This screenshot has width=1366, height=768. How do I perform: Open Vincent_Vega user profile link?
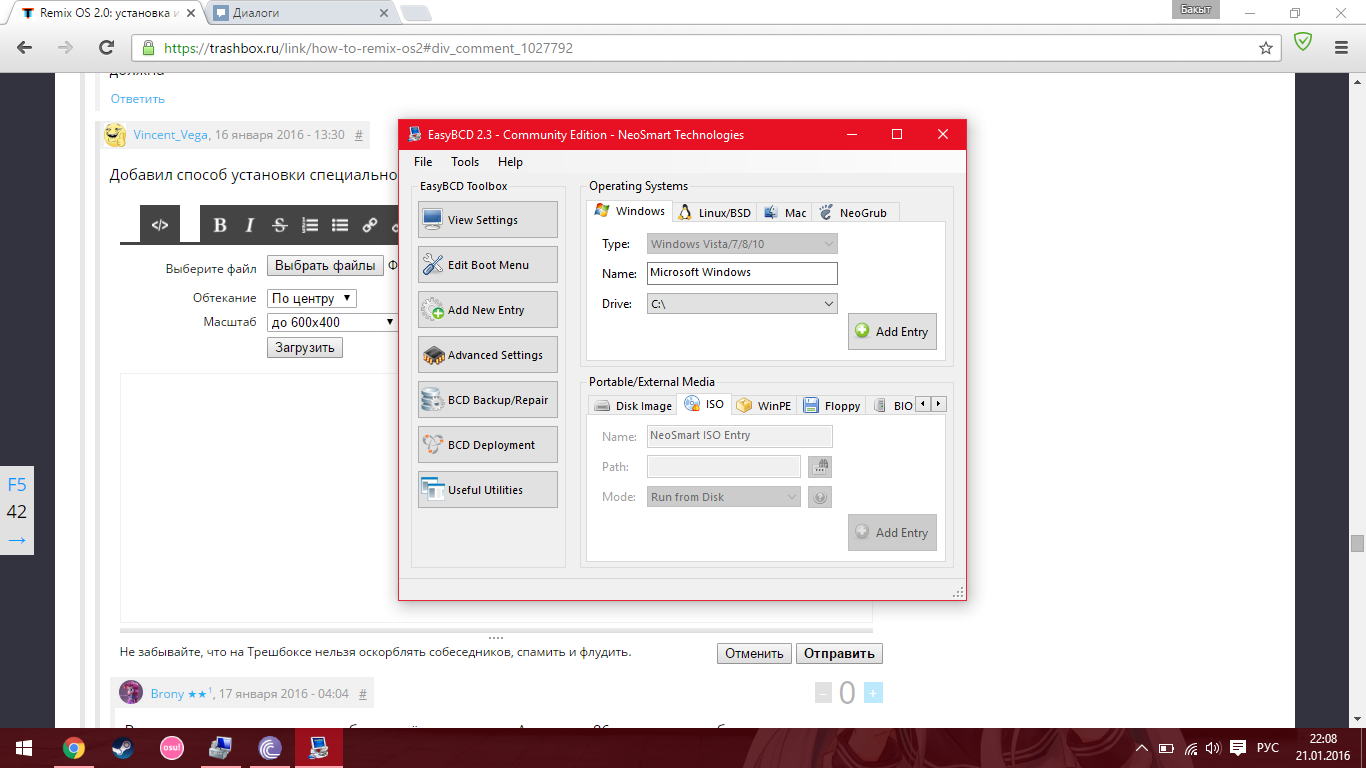170,135
